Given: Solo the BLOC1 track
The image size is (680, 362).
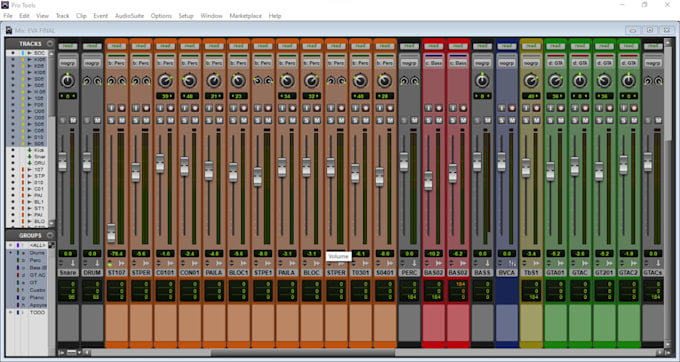Looking at the screenshot, I should [x=233, y=120].
